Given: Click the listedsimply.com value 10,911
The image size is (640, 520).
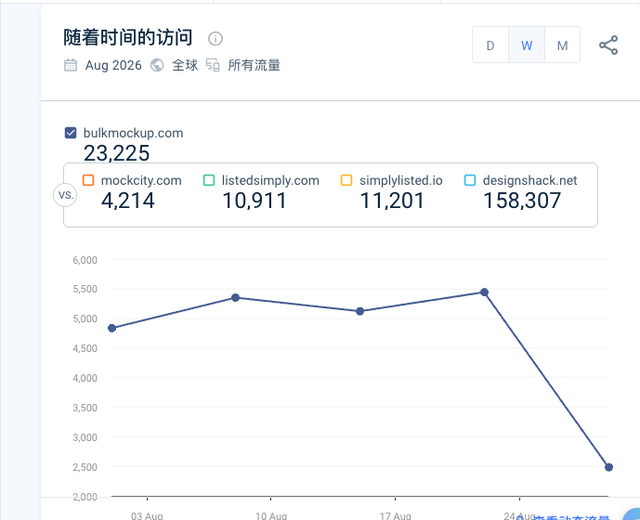Looking at the screenshot, I should 254,200.
